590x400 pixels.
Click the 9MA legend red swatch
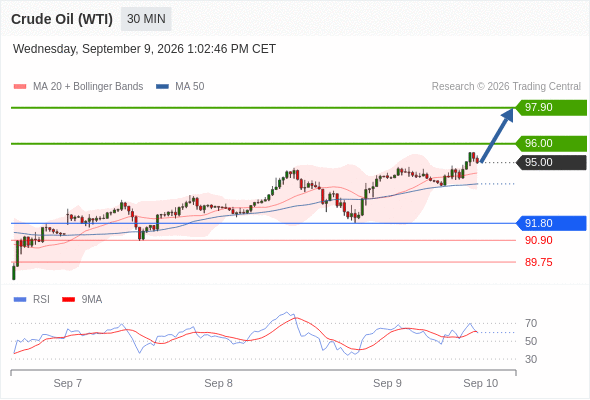pyautogui.click(x=68, y=300)
